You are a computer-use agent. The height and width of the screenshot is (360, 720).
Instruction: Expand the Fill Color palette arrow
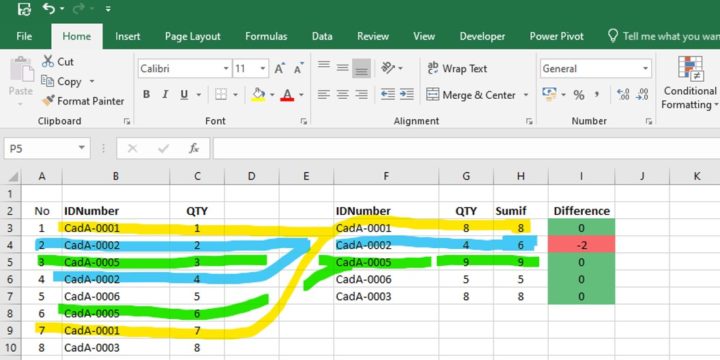(x=272, y=95)
